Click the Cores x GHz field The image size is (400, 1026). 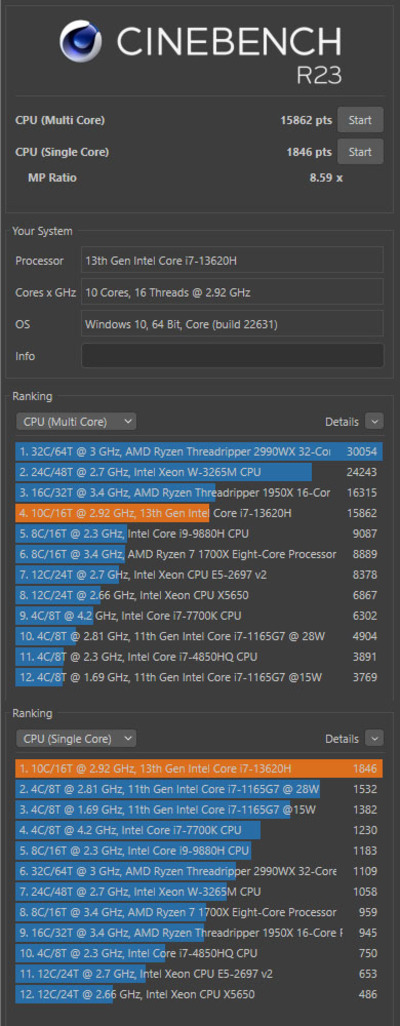tap(232, 292)
